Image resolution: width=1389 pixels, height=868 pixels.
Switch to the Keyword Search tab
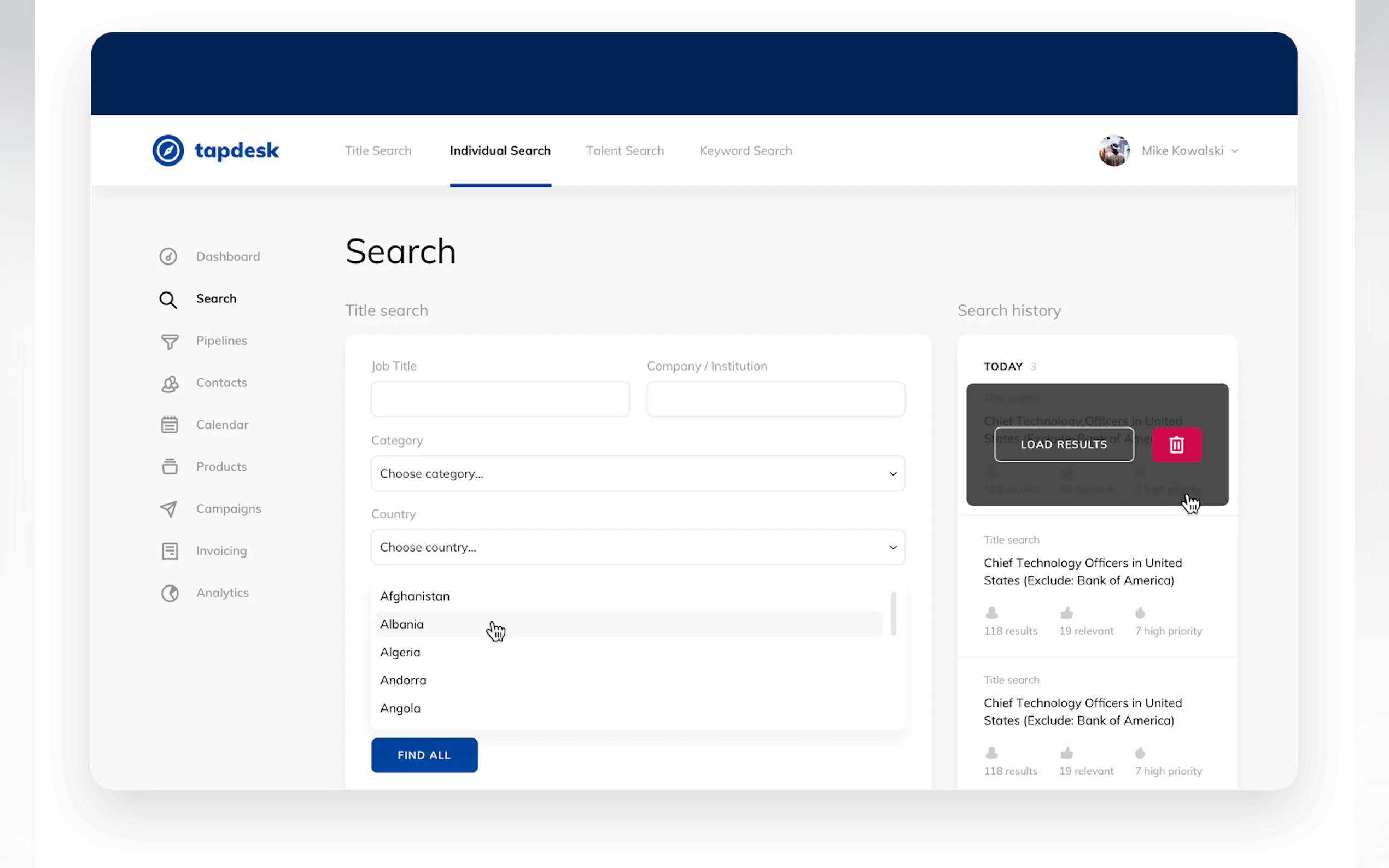(745, 150)
